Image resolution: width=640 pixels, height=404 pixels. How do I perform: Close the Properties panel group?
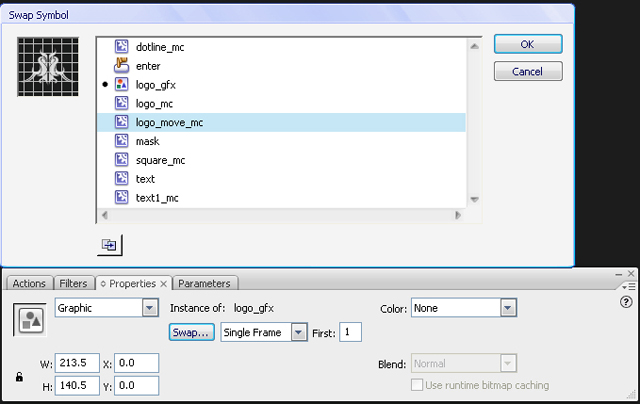[631, 273]
